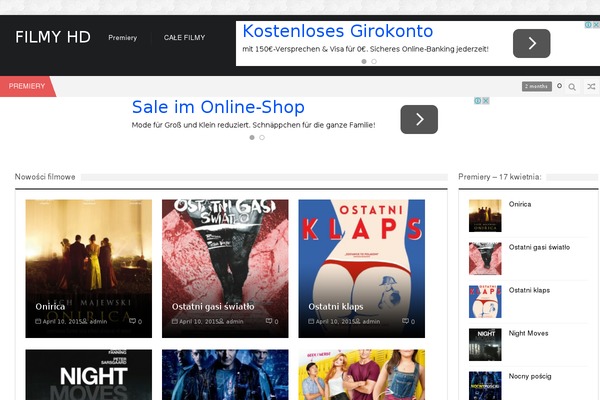
Task: Open Night Moves sidebar thumbnail
Action: click(485, 344)
